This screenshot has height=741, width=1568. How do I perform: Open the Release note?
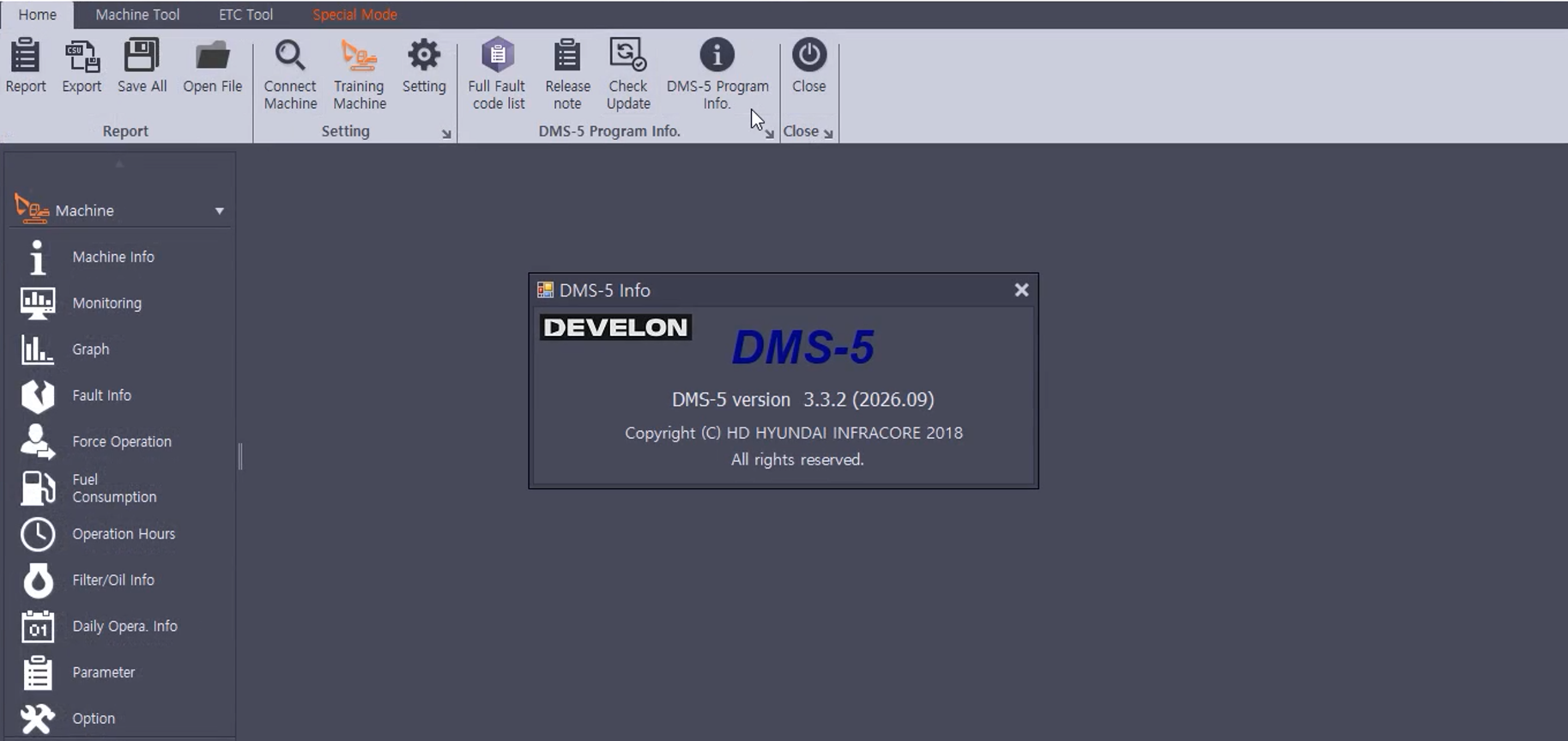567,75
